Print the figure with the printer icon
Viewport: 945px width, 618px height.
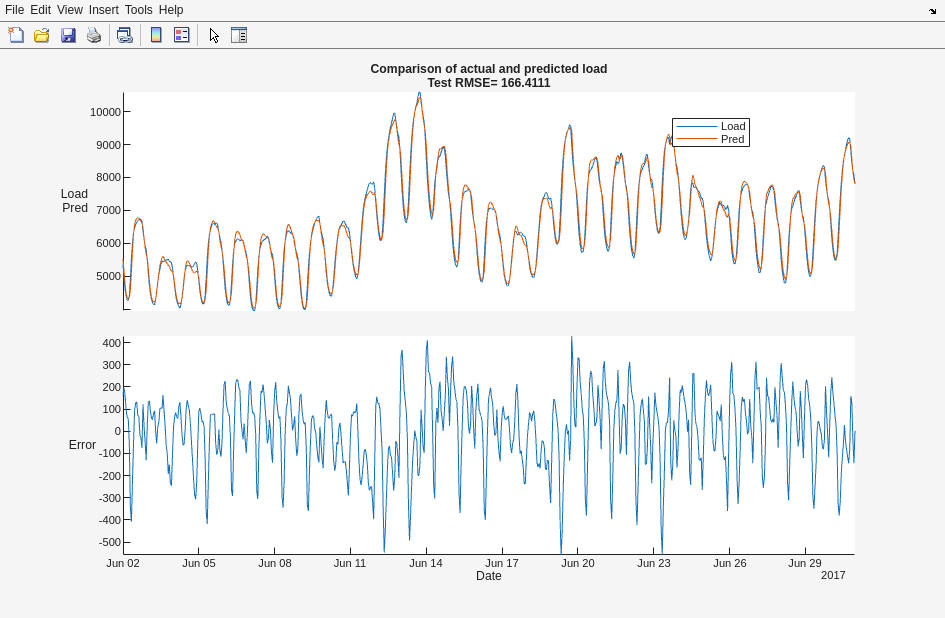click(94, 35)
